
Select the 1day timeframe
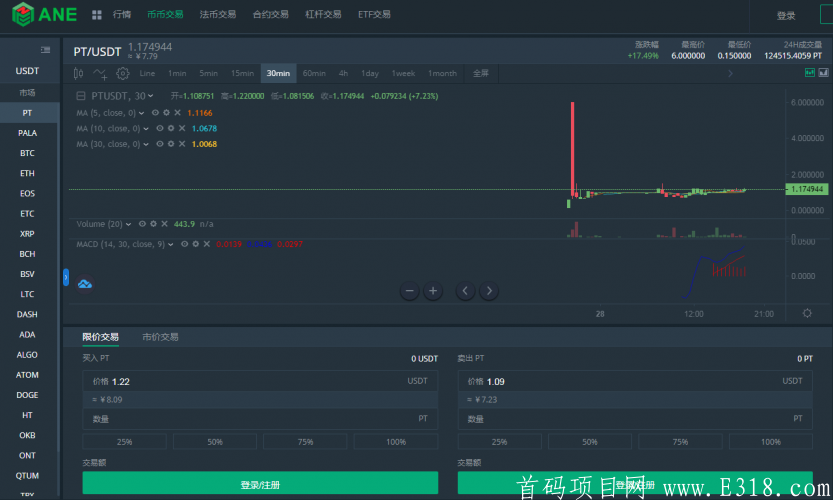370,73
